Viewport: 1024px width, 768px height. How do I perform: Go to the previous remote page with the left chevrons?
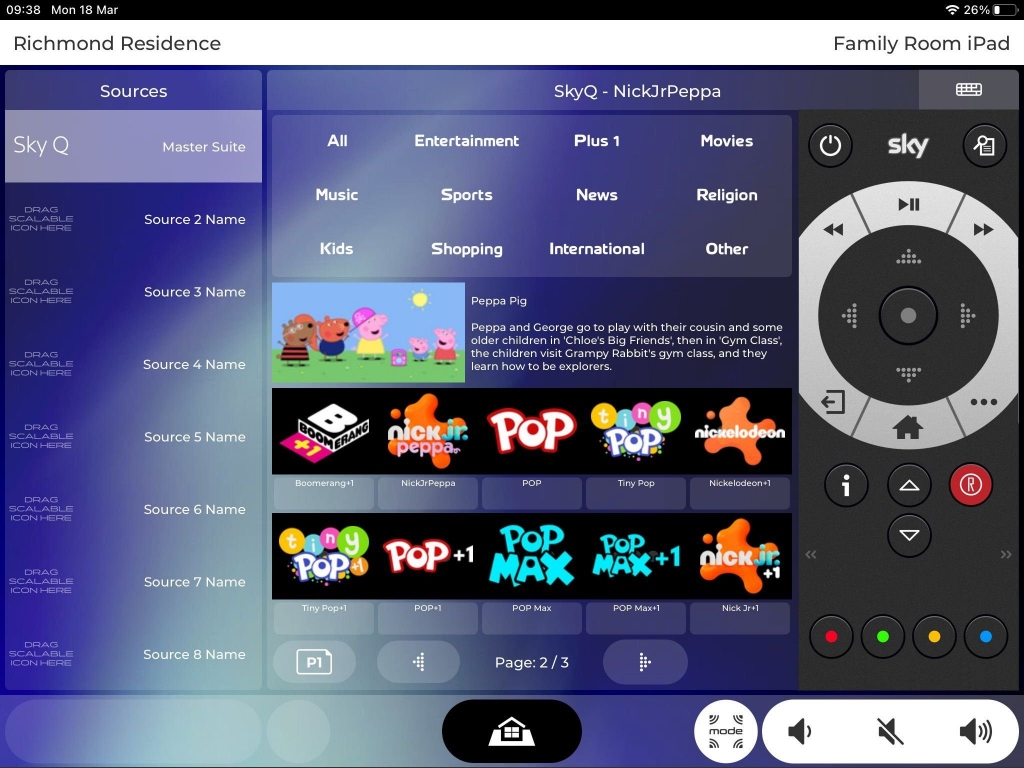(x=811, y=554)
